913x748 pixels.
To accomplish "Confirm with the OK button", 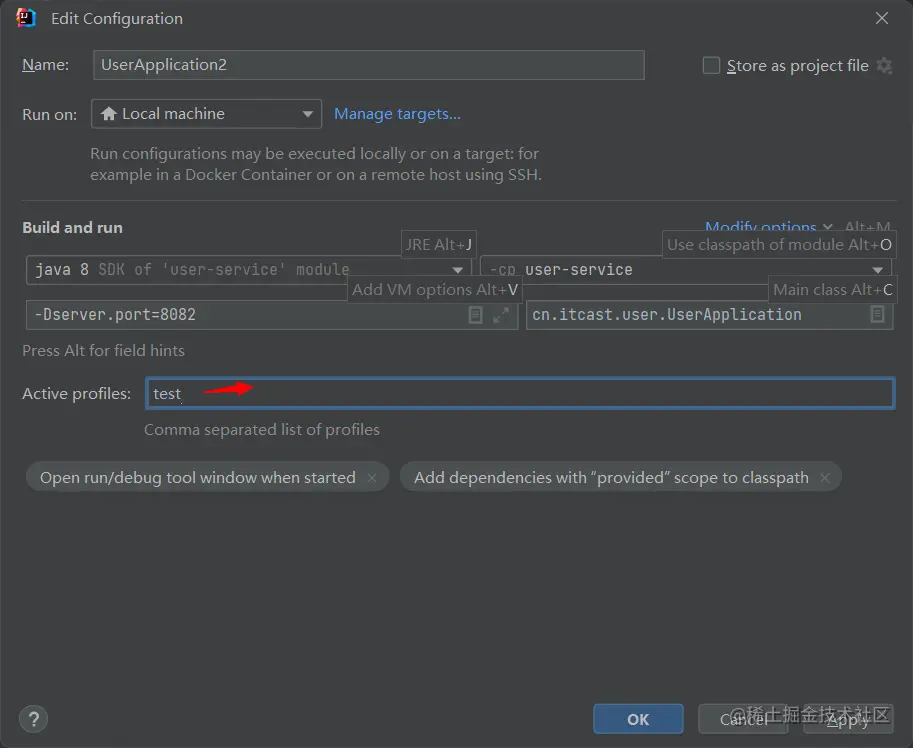I will click(x=638, y=719).
